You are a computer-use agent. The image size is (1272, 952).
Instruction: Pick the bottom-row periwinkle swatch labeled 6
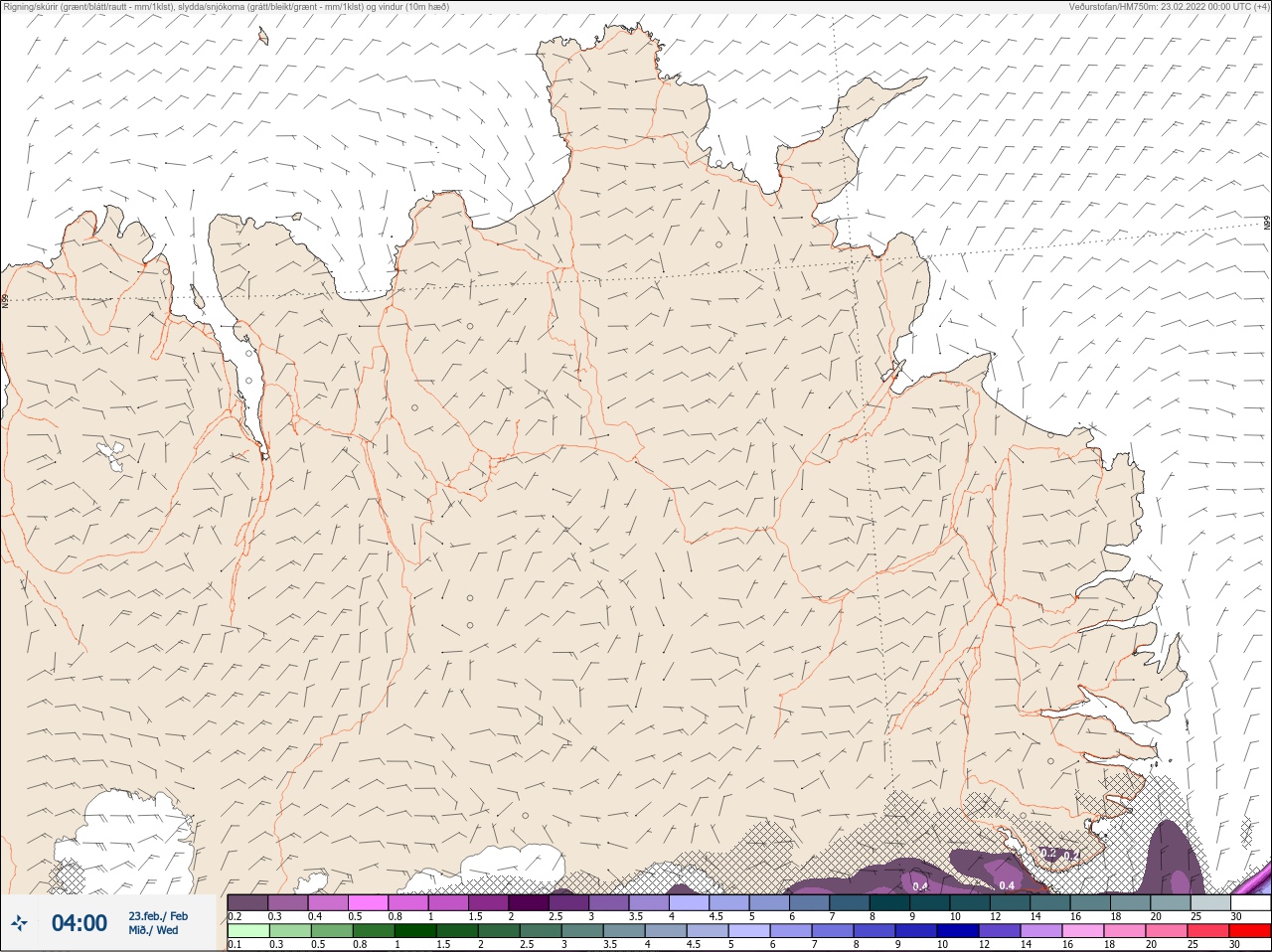(791, 931)
